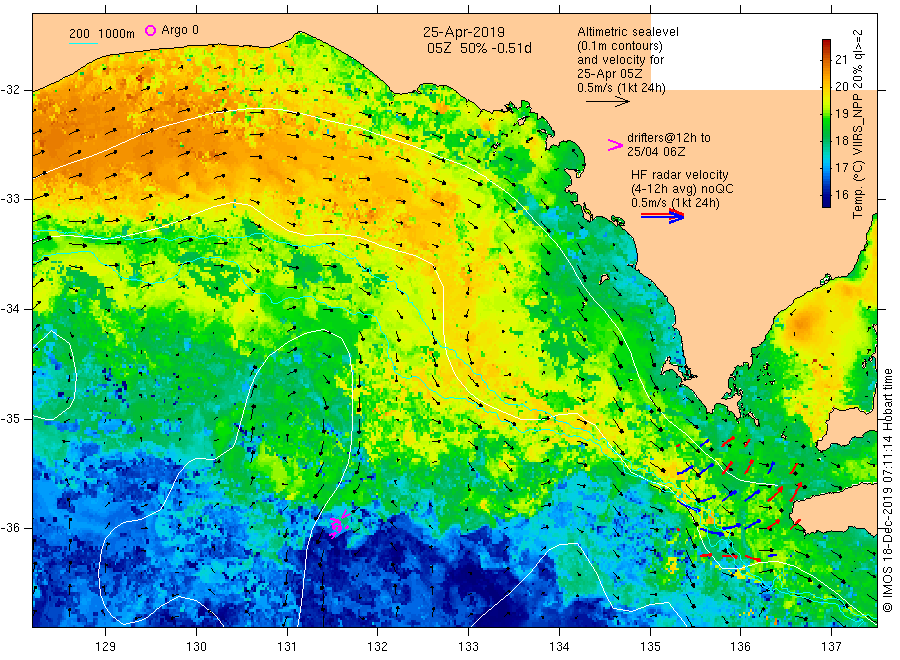Click the magenta drifter arrowhead legend symbol

tap(615, 145)
